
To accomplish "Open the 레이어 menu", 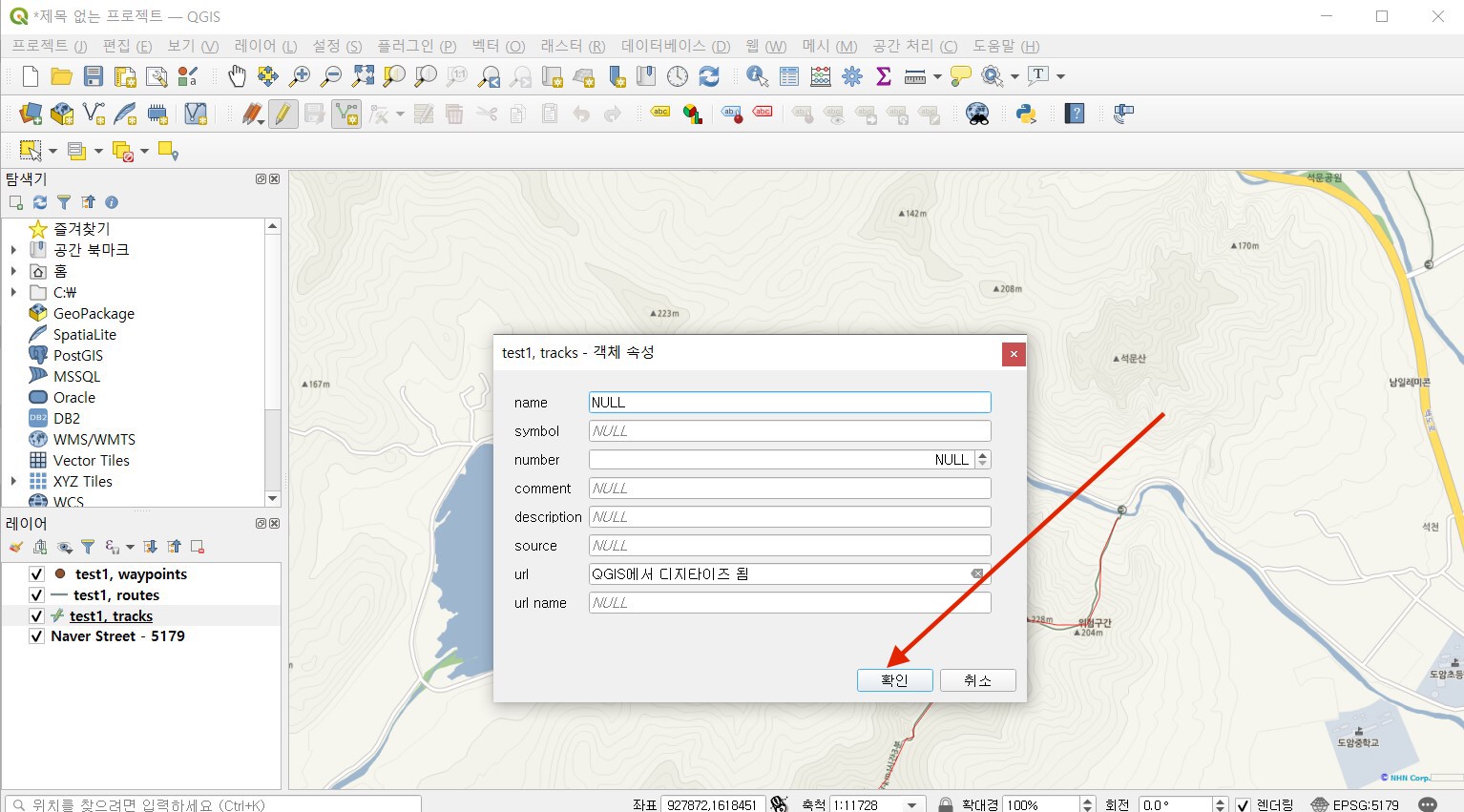I will point(265,46).
